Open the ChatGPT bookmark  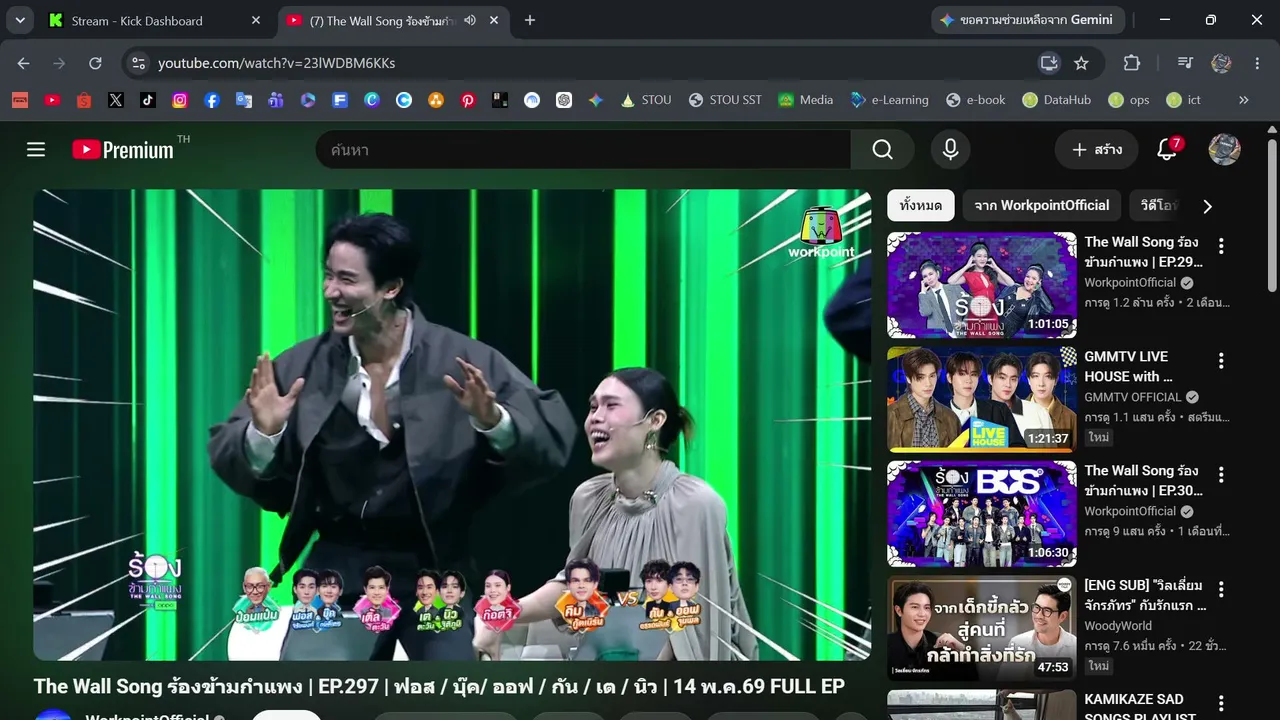(564, 100)
